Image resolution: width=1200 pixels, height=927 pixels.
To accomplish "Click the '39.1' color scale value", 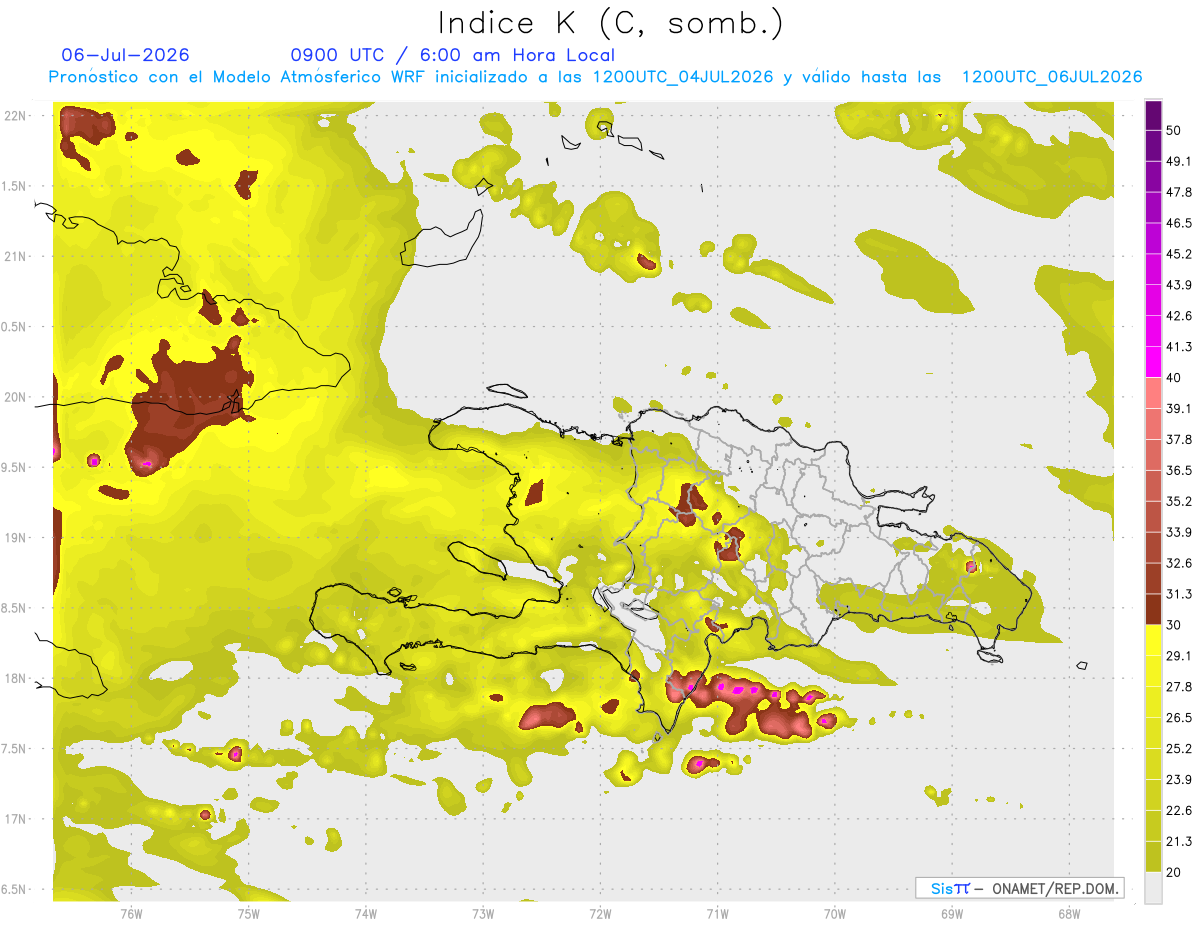I will (x=1179, y=408).
